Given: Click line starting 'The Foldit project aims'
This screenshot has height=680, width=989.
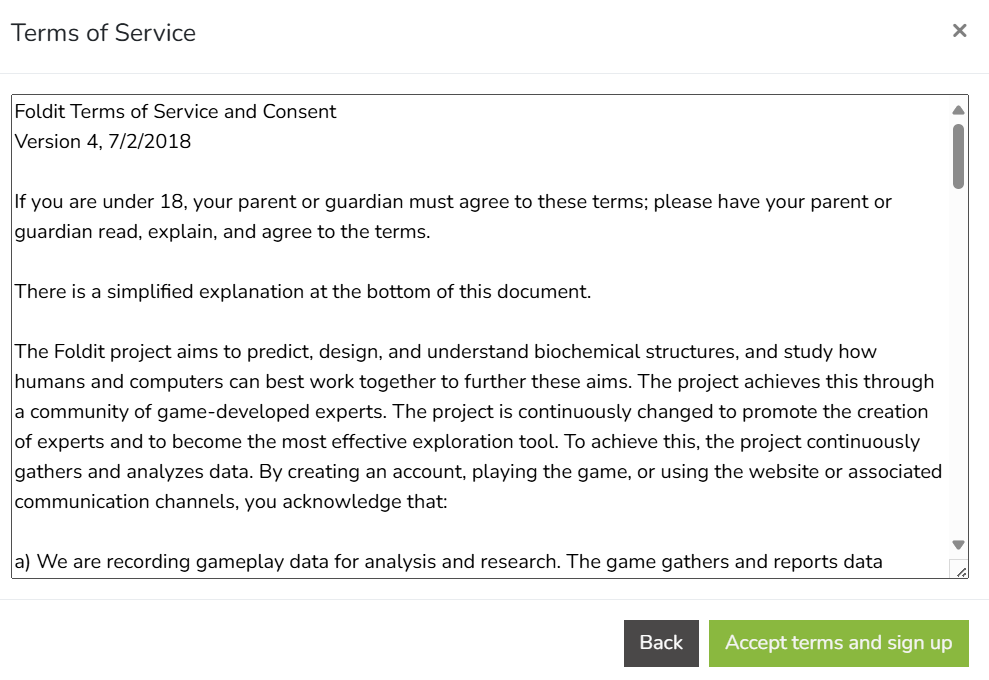Looking at the screenshot, I should 445,352.
